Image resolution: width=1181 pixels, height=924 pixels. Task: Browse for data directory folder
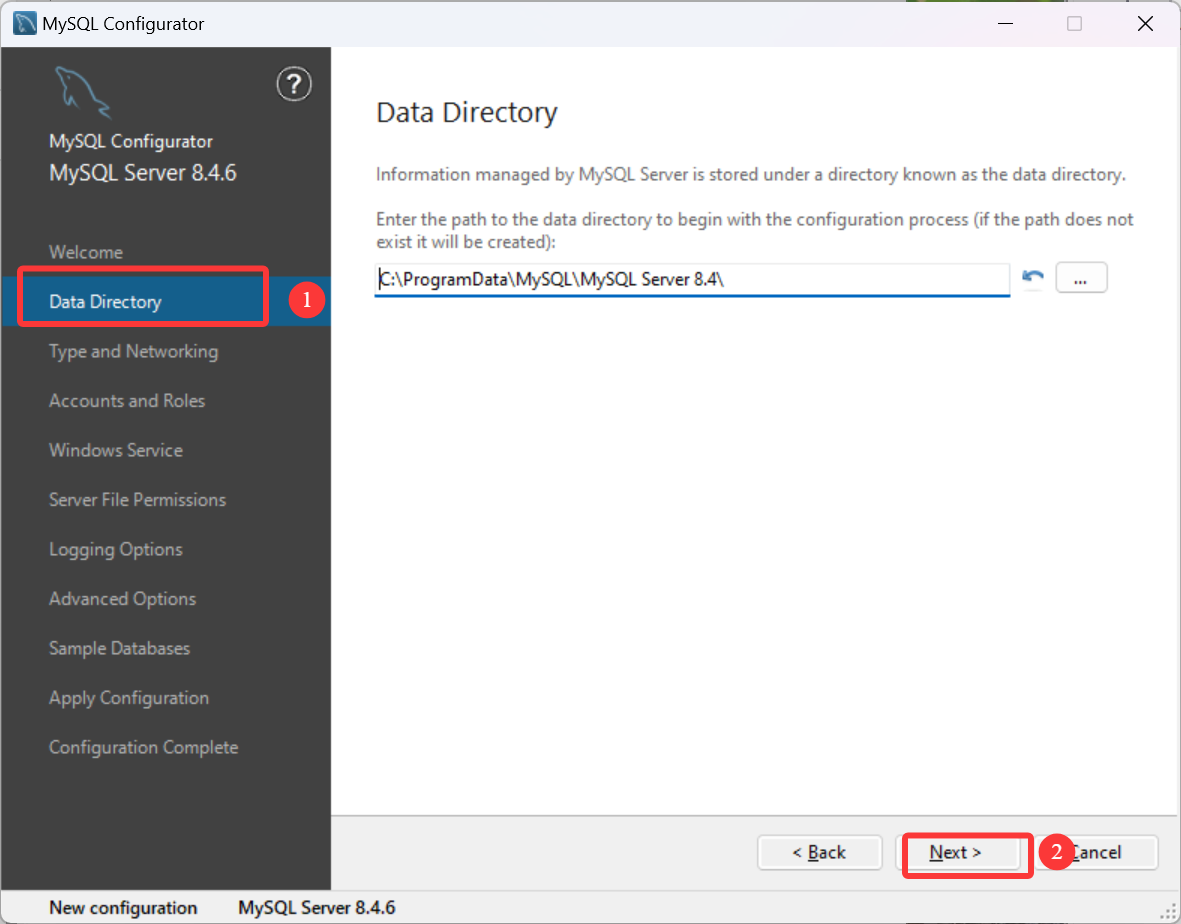pos(1081,278)
